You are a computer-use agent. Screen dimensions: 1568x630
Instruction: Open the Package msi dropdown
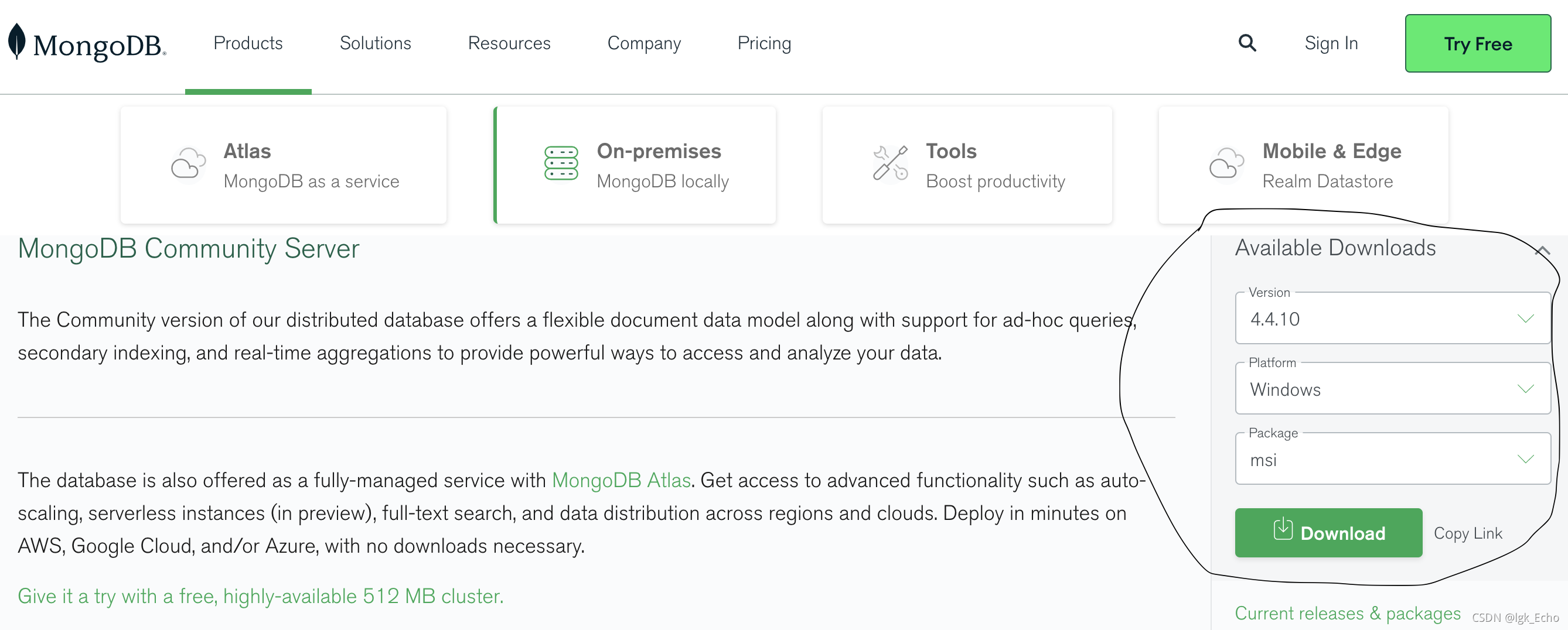point(1392,458)
